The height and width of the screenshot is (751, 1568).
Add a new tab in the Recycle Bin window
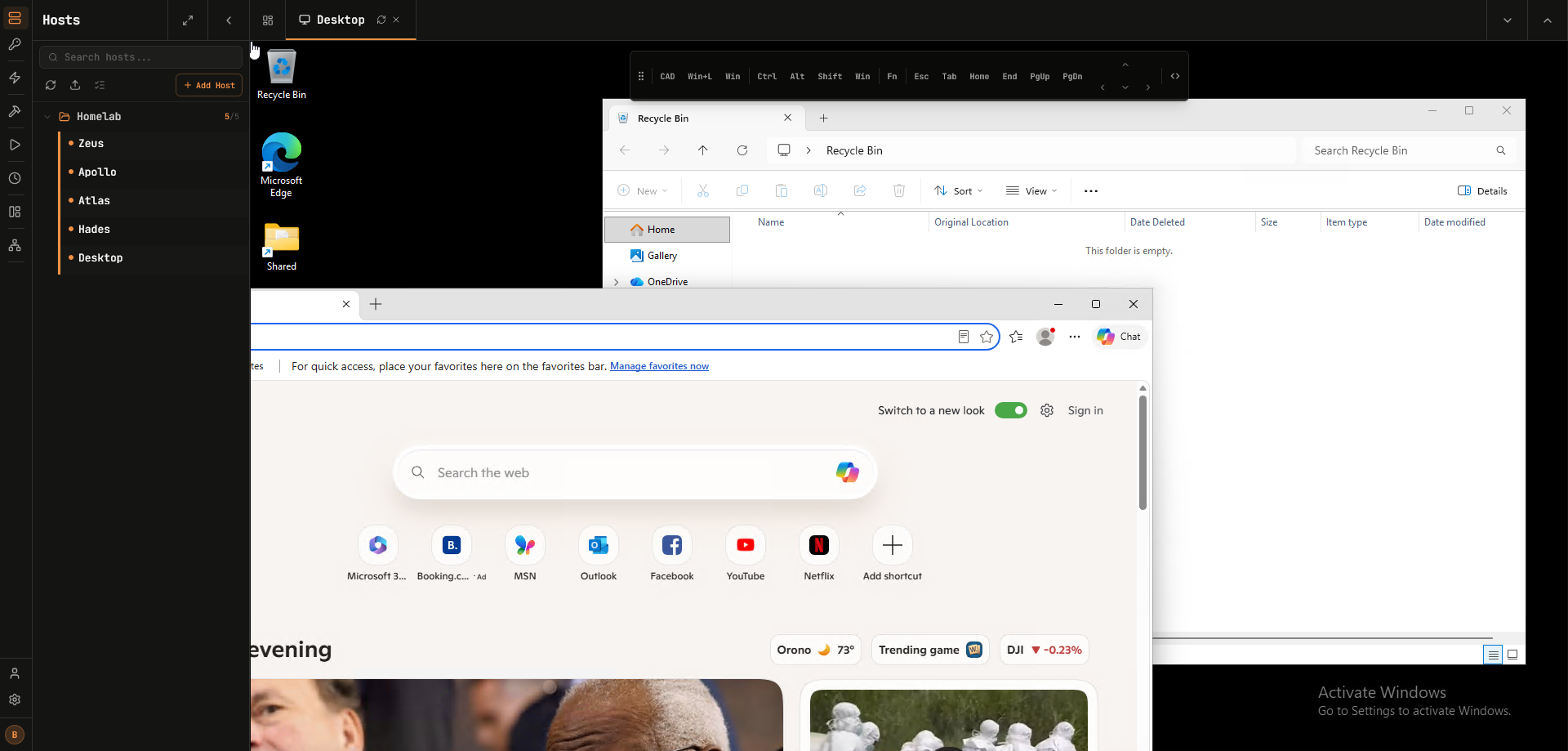pyautogui.click(x=824, y=118)
